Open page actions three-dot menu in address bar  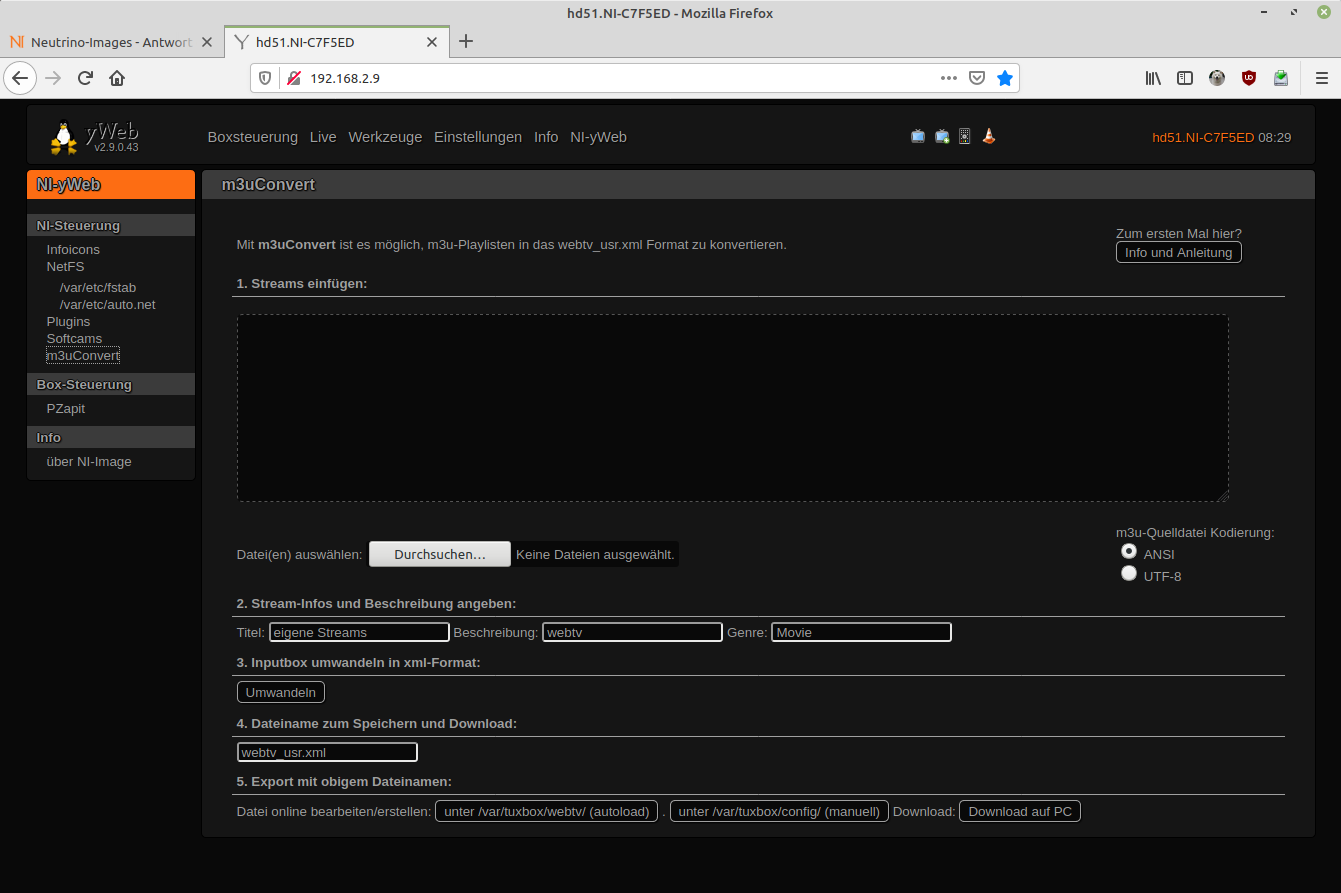pos(949,78)
